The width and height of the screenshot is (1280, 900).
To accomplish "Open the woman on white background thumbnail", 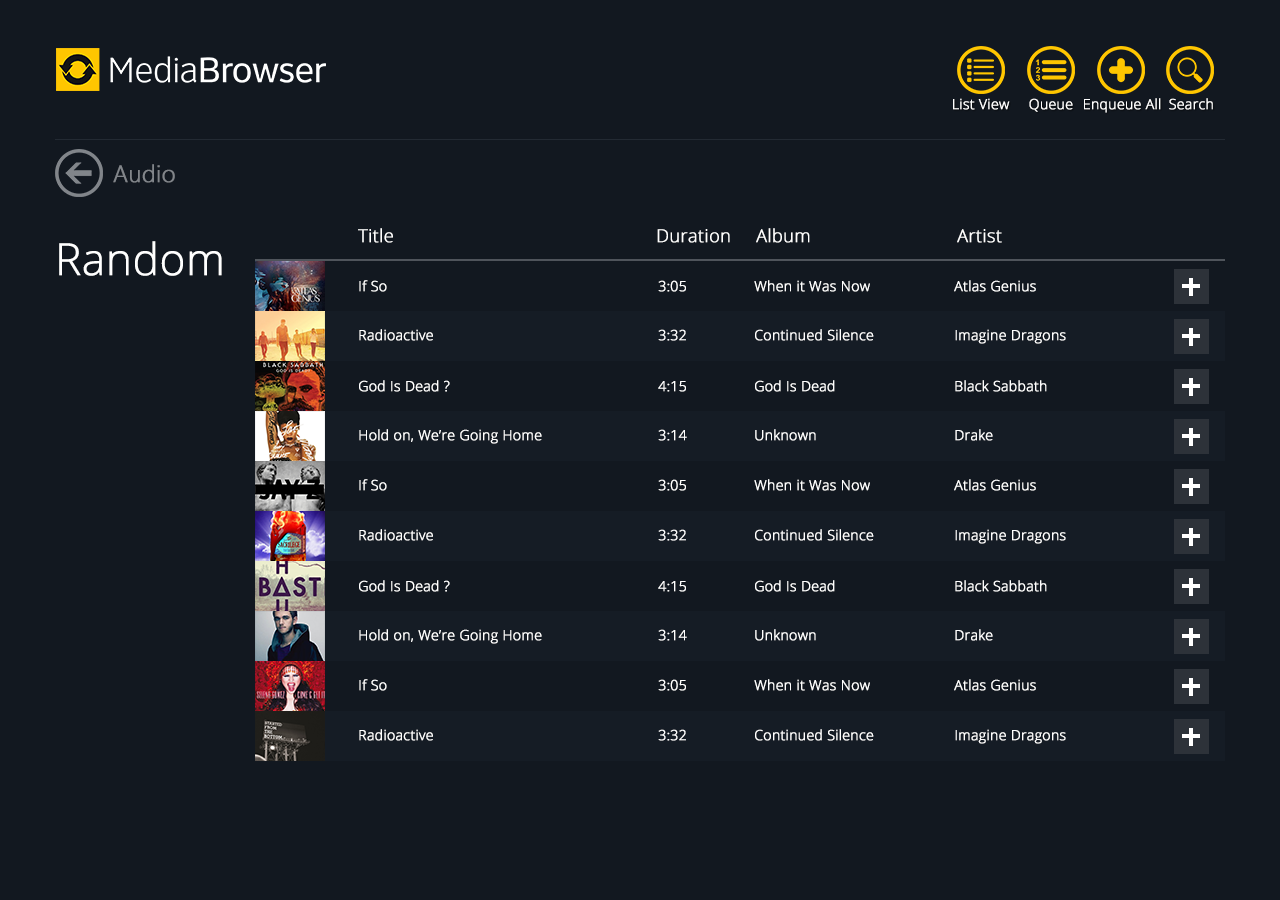I will 290,436.
